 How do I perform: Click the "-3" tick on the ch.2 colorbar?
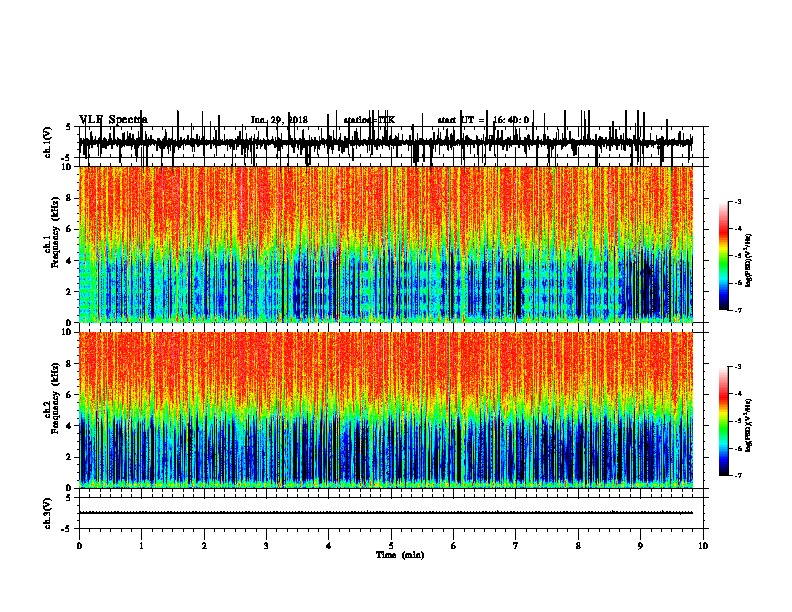pos(737,367)
